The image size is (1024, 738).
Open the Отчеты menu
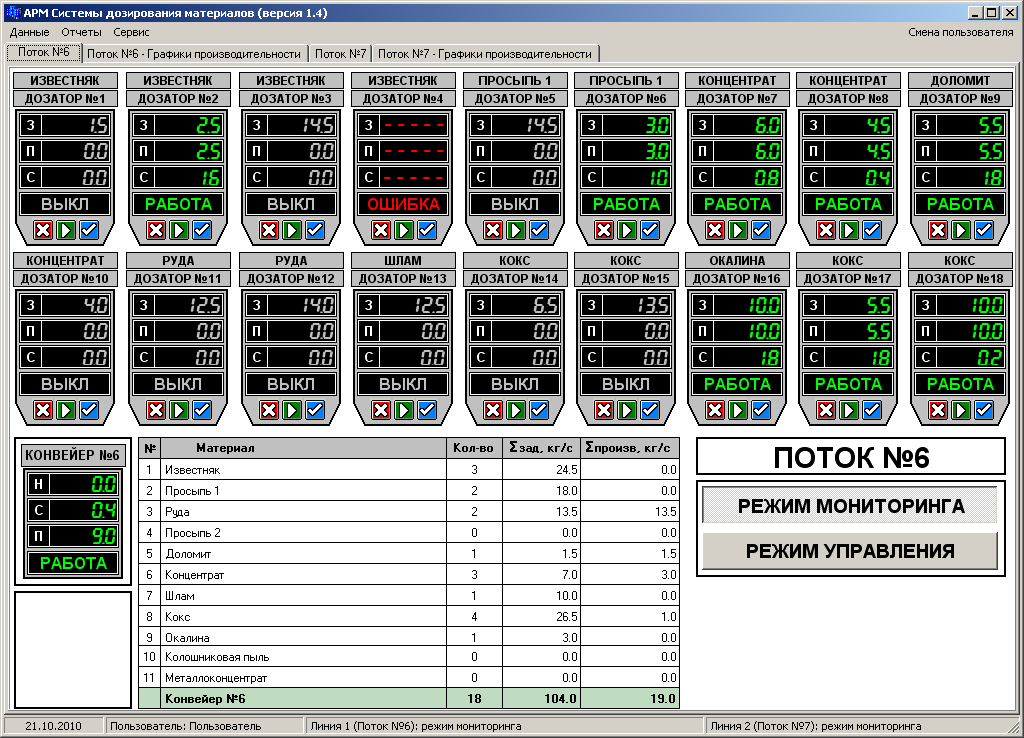click(x=82, y=32)
